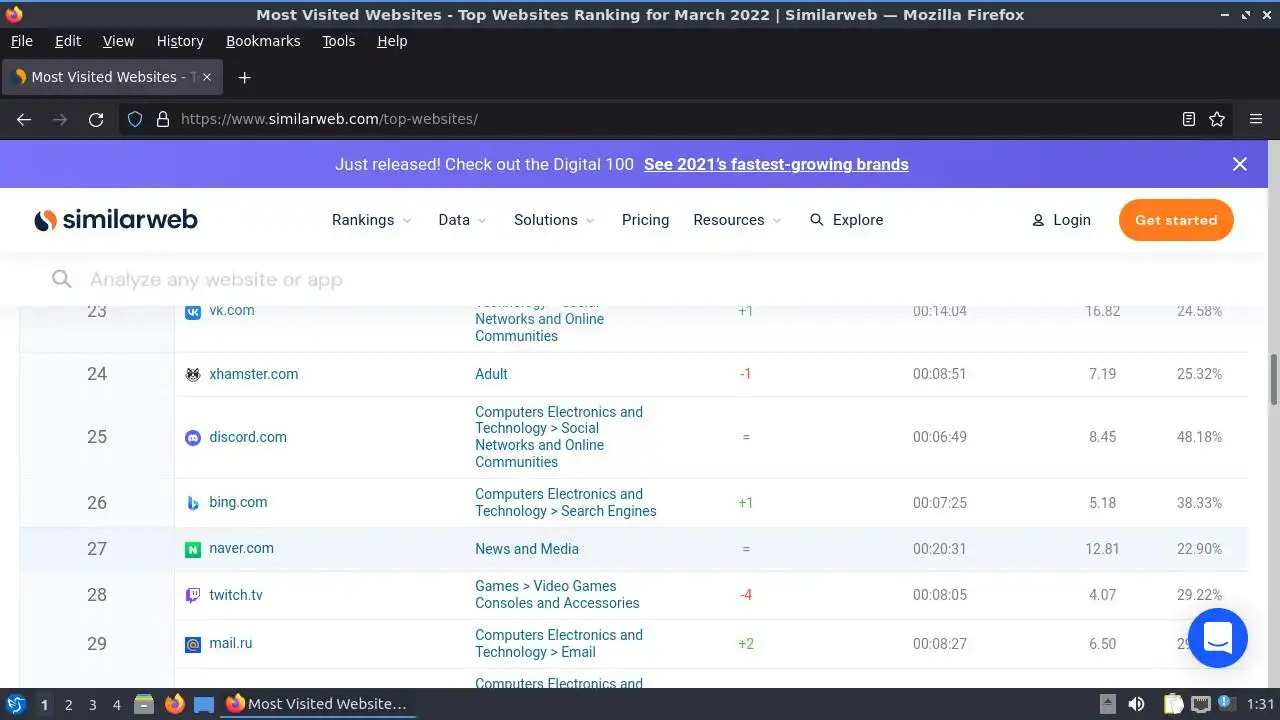Switch to workspace 3
The image size is (1280, 720).
92,704
